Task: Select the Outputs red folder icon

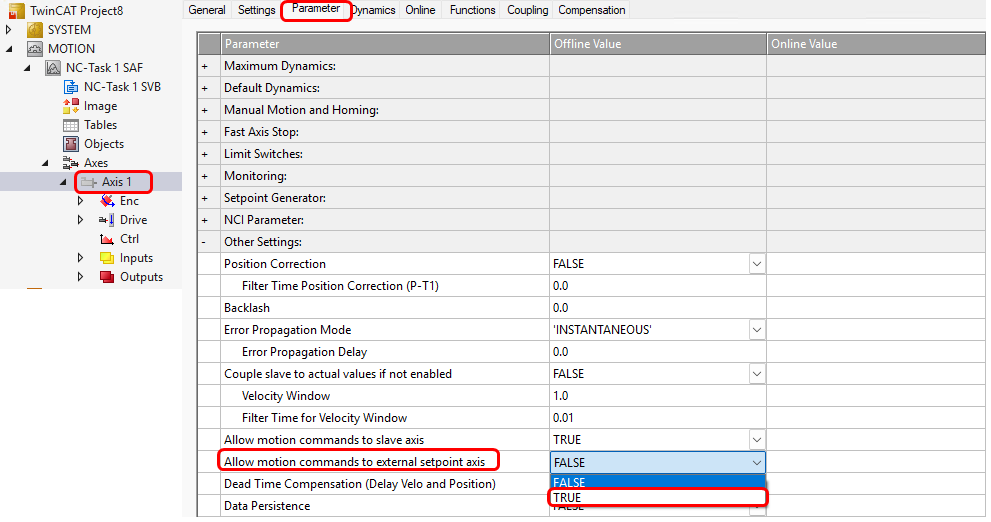Action: (x=107, y=277)
